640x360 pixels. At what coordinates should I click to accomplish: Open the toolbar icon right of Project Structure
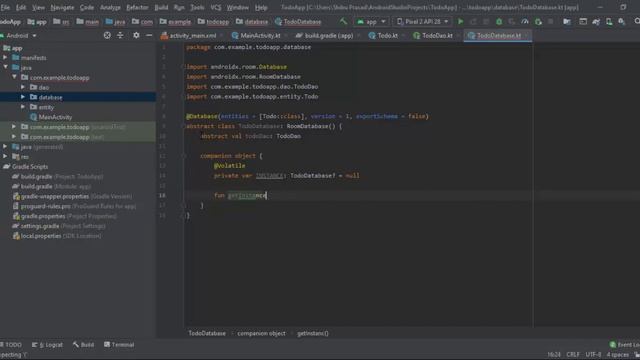tap(583, 21)
